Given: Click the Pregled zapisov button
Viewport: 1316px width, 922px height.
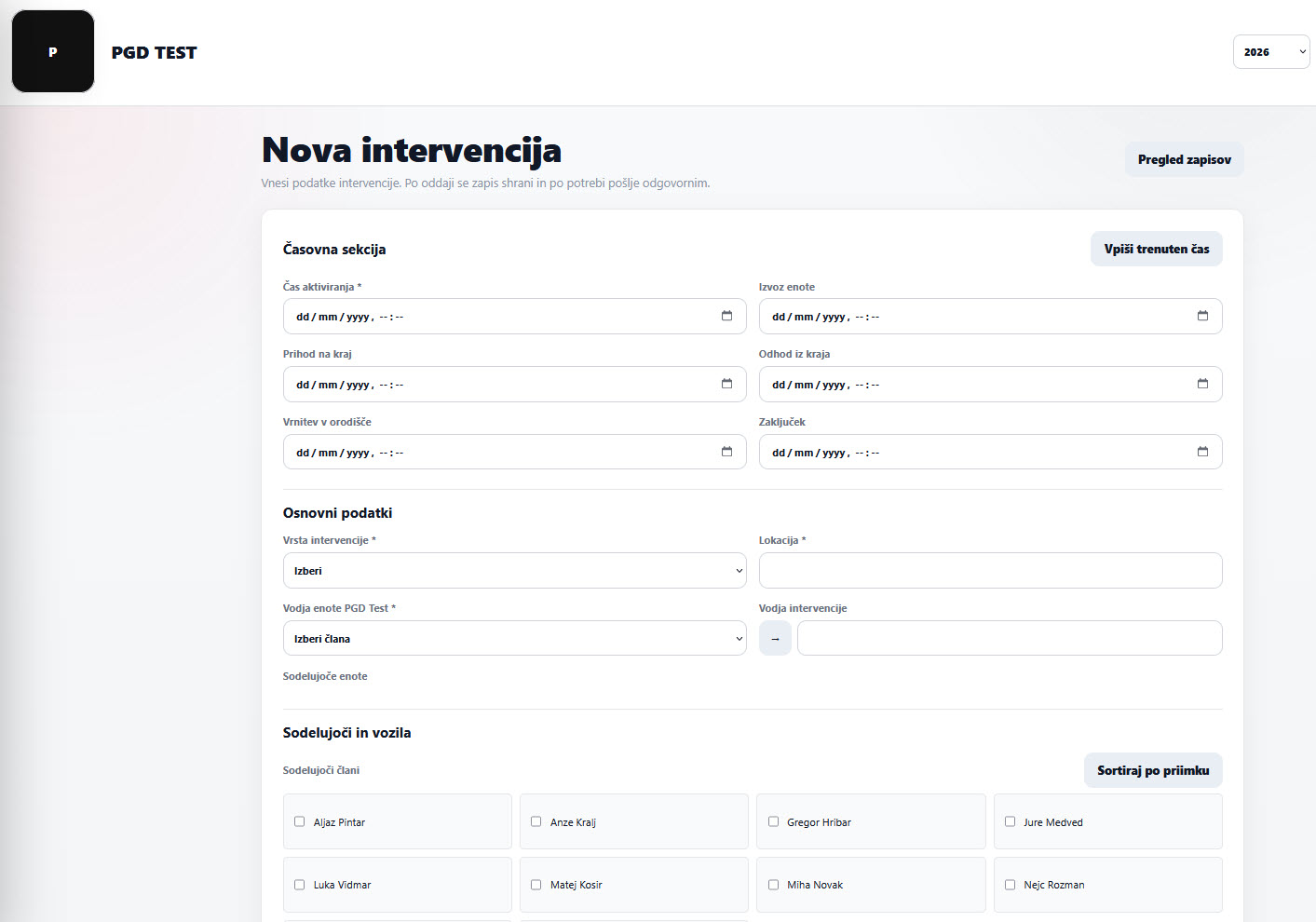Looking at the screenshot, I should [x=1185, y=159].
